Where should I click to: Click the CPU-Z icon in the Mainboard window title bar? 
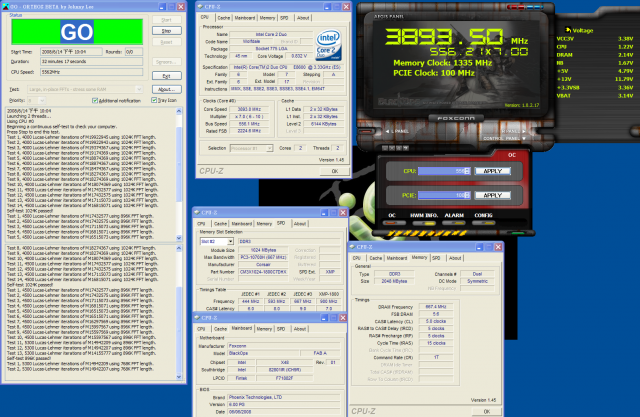(197, 317)
